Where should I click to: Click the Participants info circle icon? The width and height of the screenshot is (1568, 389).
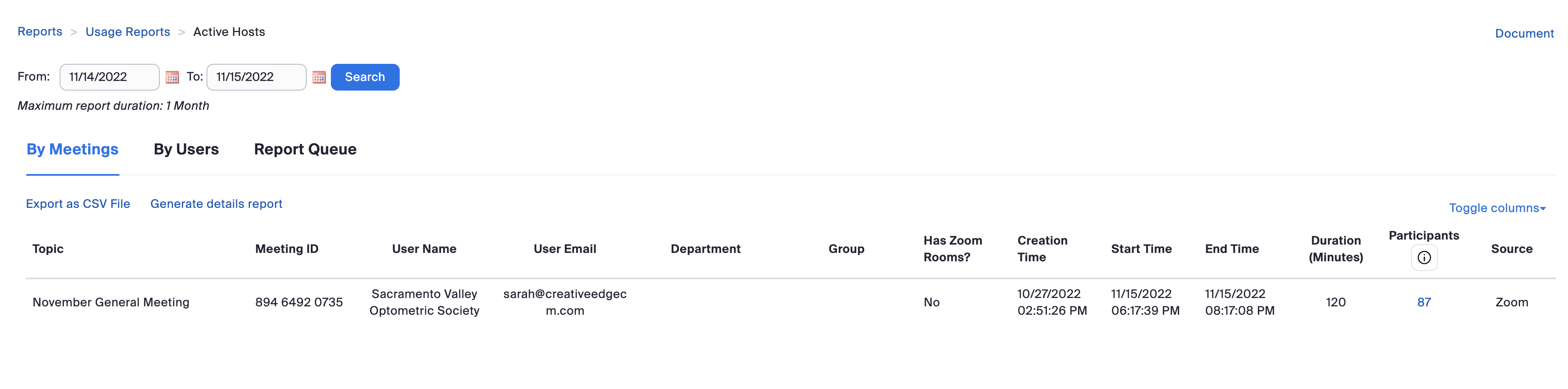1424,258
